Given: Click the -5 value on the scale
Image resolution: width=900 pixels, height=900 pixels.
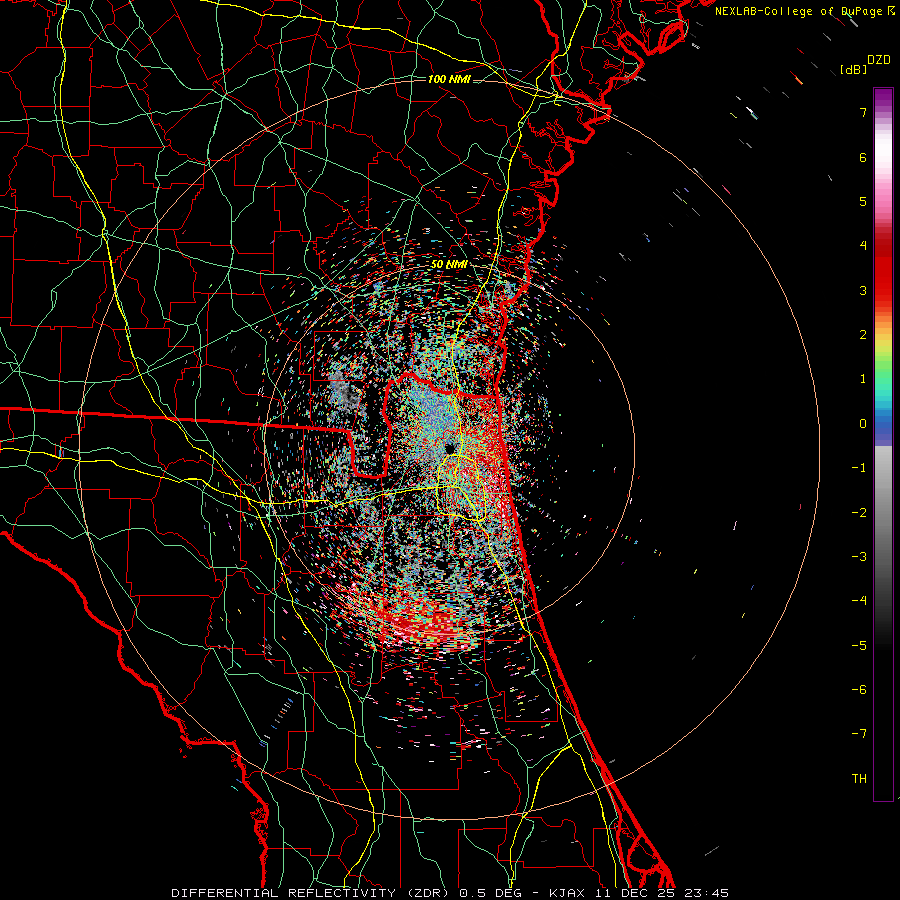Looking at the screenshot, I should pyautogui.click(x=859, y=646).
